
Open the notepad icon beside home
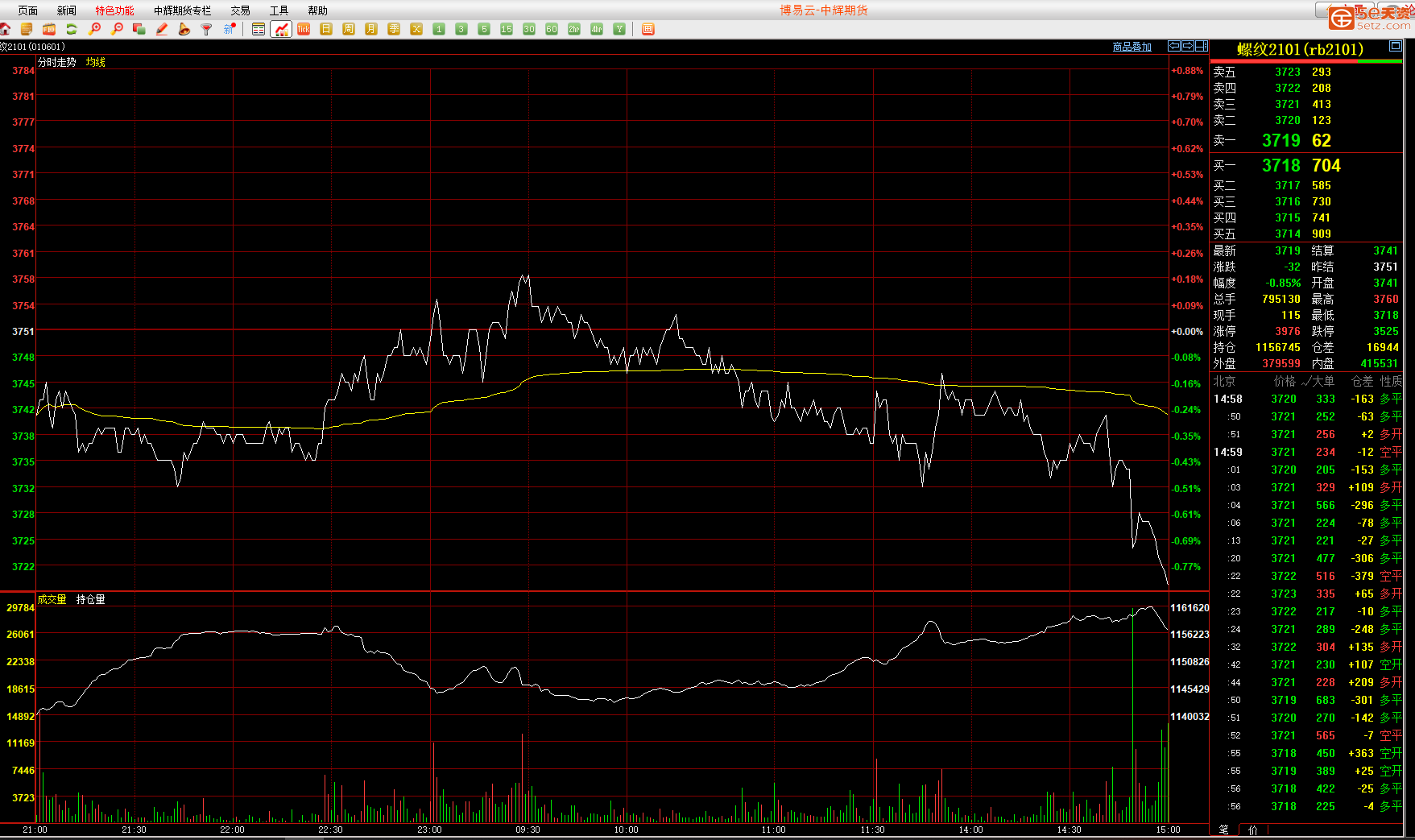[27, 29]
